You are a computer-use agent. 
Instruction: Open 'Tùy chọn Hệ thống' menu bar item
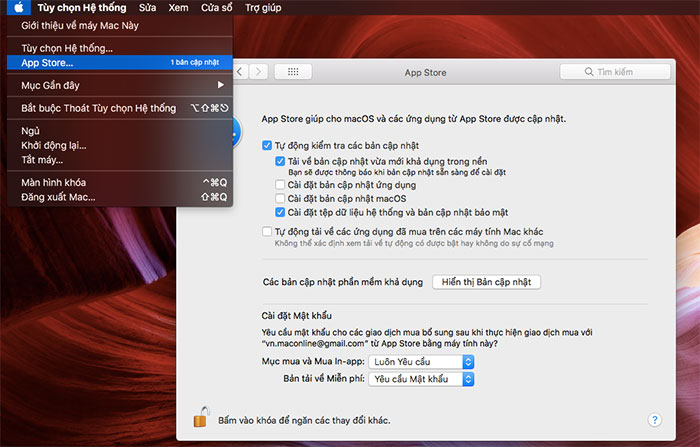[82, 8]
